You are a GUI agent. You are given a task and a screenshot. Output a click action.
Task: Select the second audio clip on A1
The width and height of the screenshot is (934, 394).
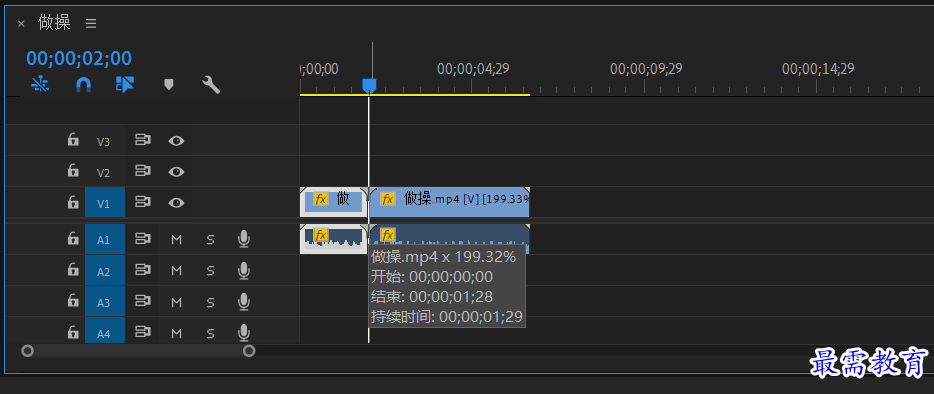450,234
